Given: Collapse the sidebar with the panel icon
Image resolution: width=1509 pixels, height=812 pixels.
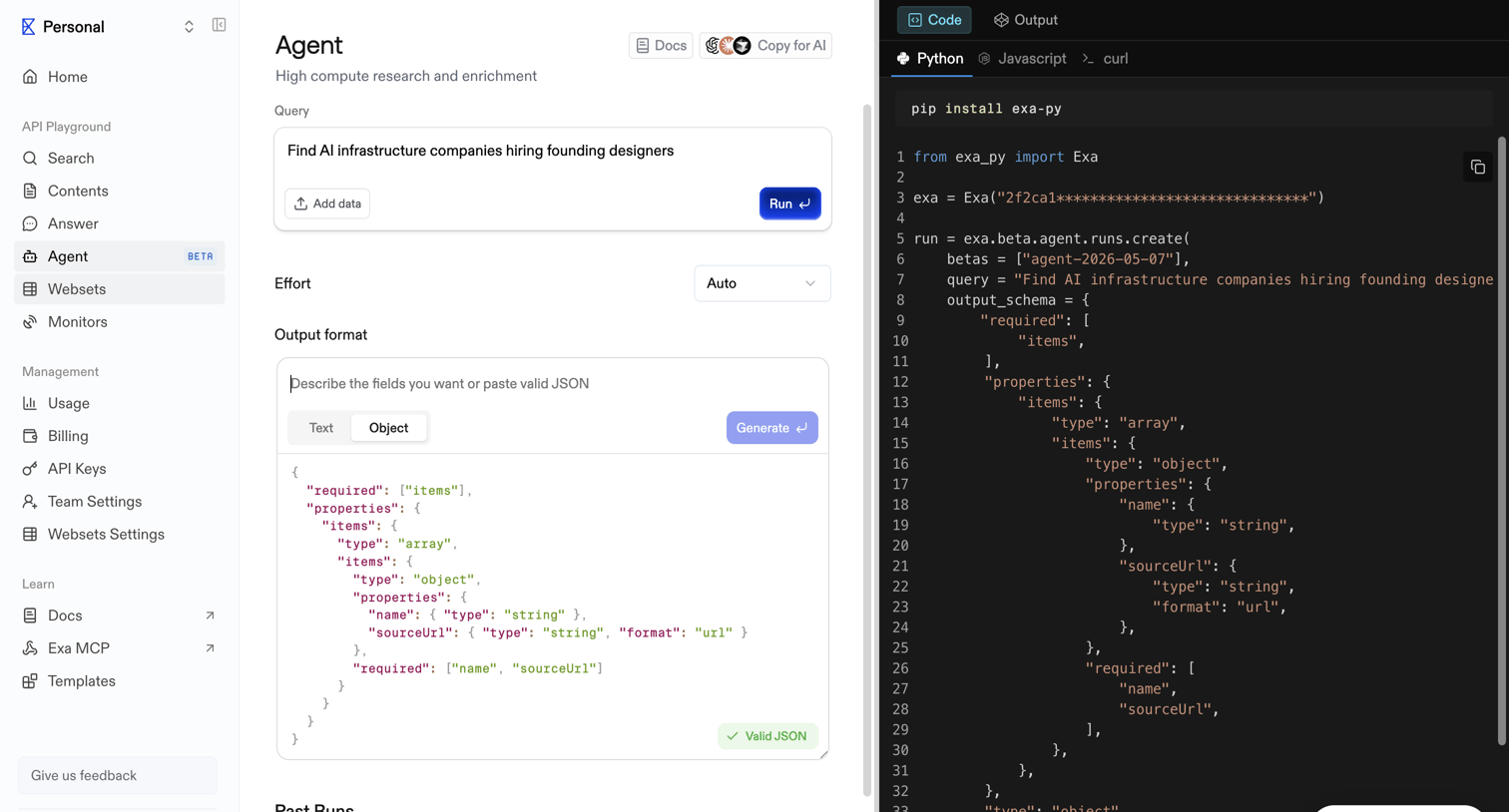Looking at the screenshot, I should pyautogui.click(x=219, y=25).
